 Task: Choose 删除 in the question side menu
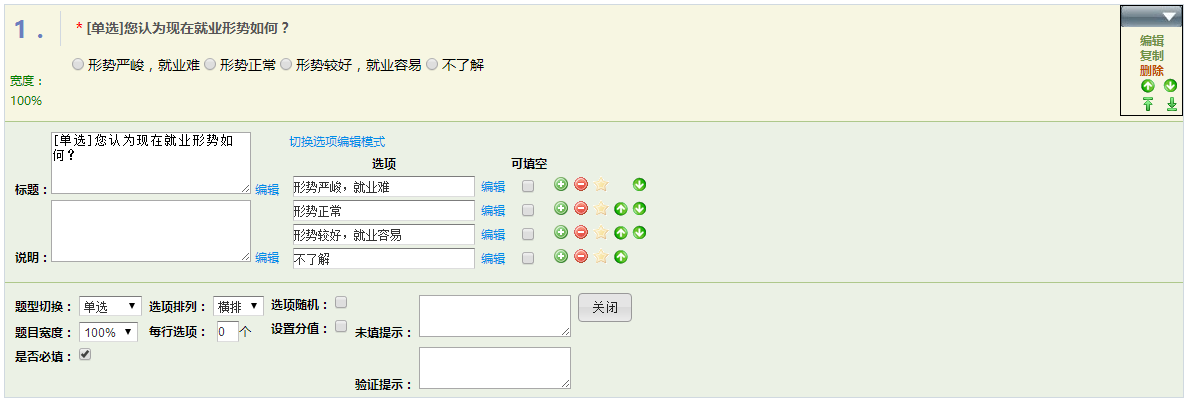click(x=1152, y=70)
